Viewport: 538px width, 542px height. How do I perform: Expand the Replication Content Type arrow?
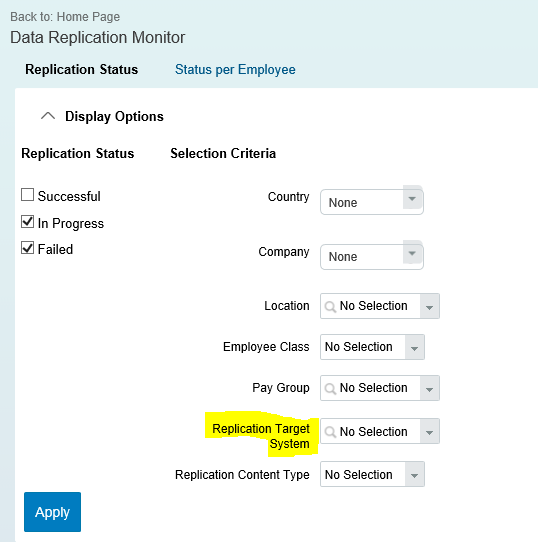(415, 475)
